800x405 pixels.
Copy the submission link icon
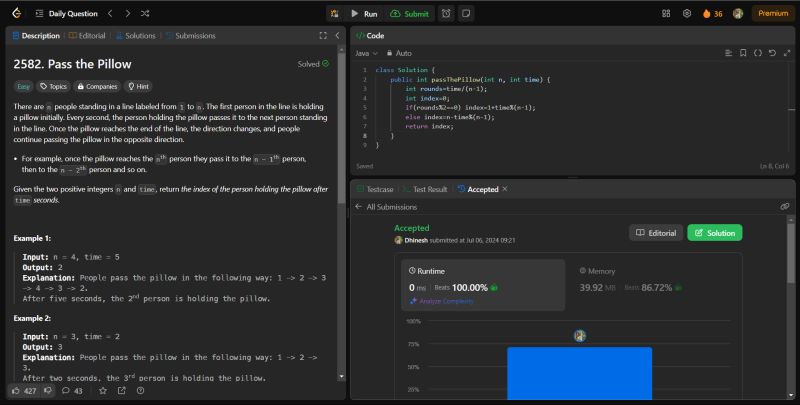point(785,206)
